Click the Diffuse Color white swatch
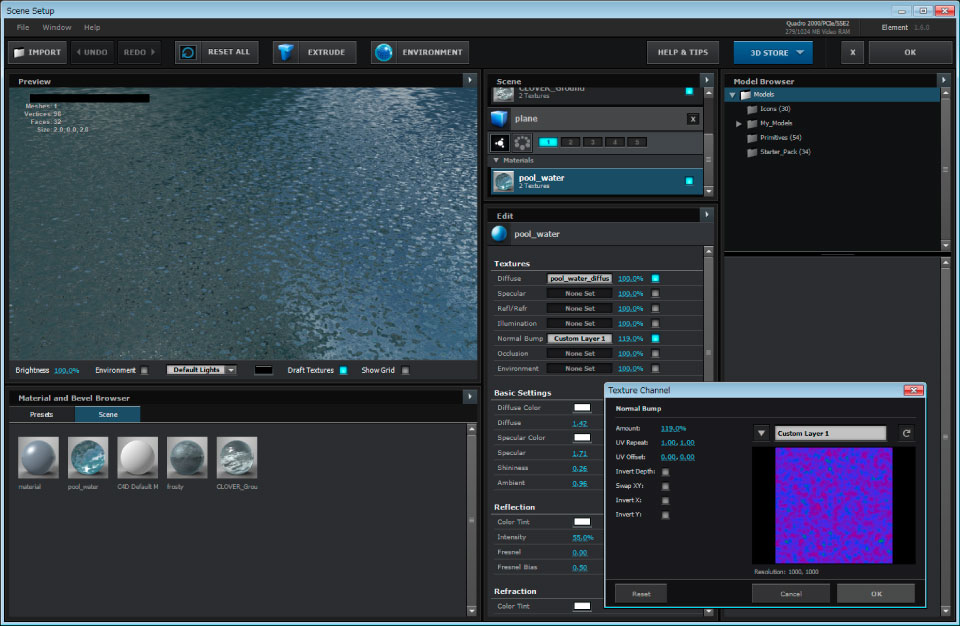 pyautogui.click(x=581, y=408)
